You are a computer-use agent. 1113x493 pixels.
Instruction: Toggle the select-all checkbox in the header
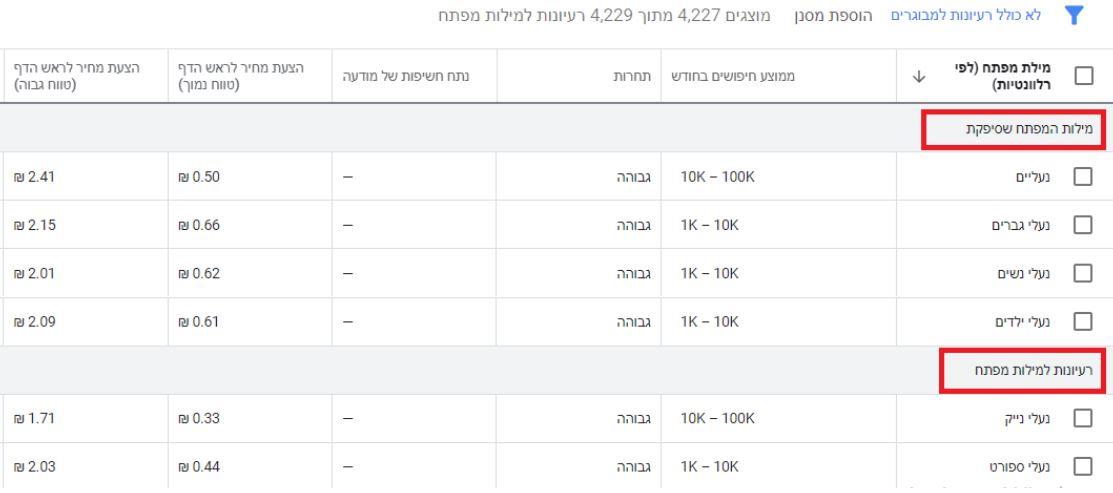[x=1083, y=76]
